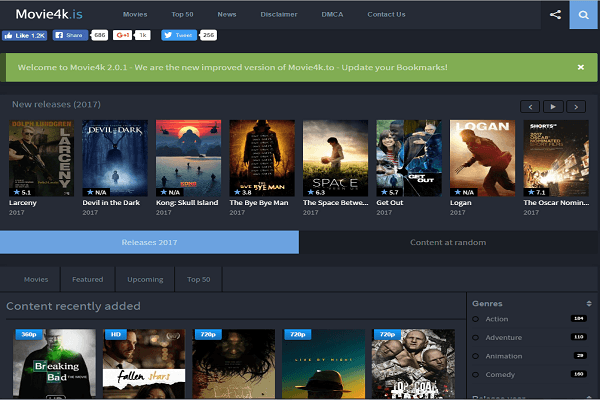Image resolution: width=600 pixels, height=400 pixels.
Task: Open the Get Out poster
Action: (409, 158)
